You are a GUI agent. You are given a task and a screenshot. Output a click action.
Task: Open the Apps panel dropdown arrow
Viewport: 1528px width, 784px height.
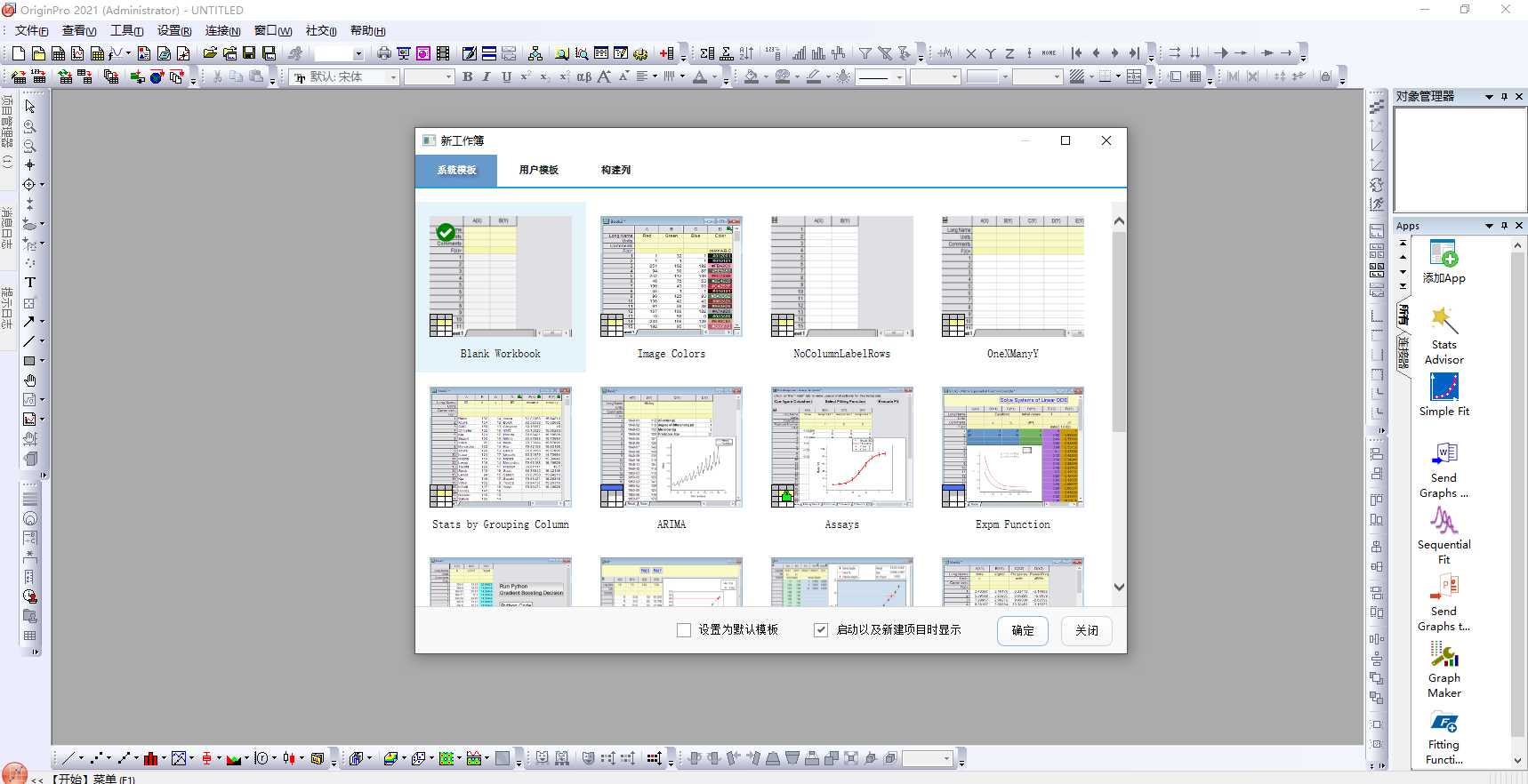pyautogui.click(x=1489, y=226)
